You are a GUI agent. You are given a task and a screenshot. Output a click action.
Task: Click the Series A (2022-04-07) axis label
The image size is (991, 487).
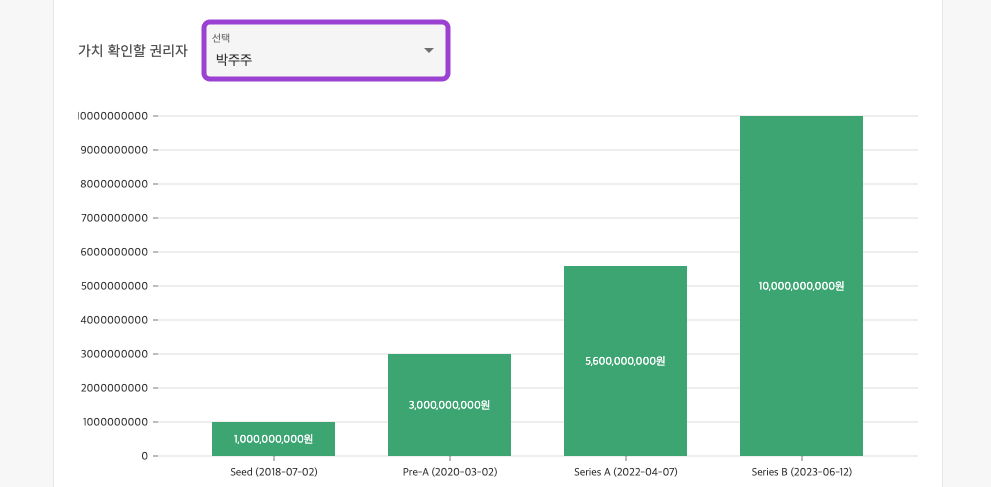pos(625,472)
